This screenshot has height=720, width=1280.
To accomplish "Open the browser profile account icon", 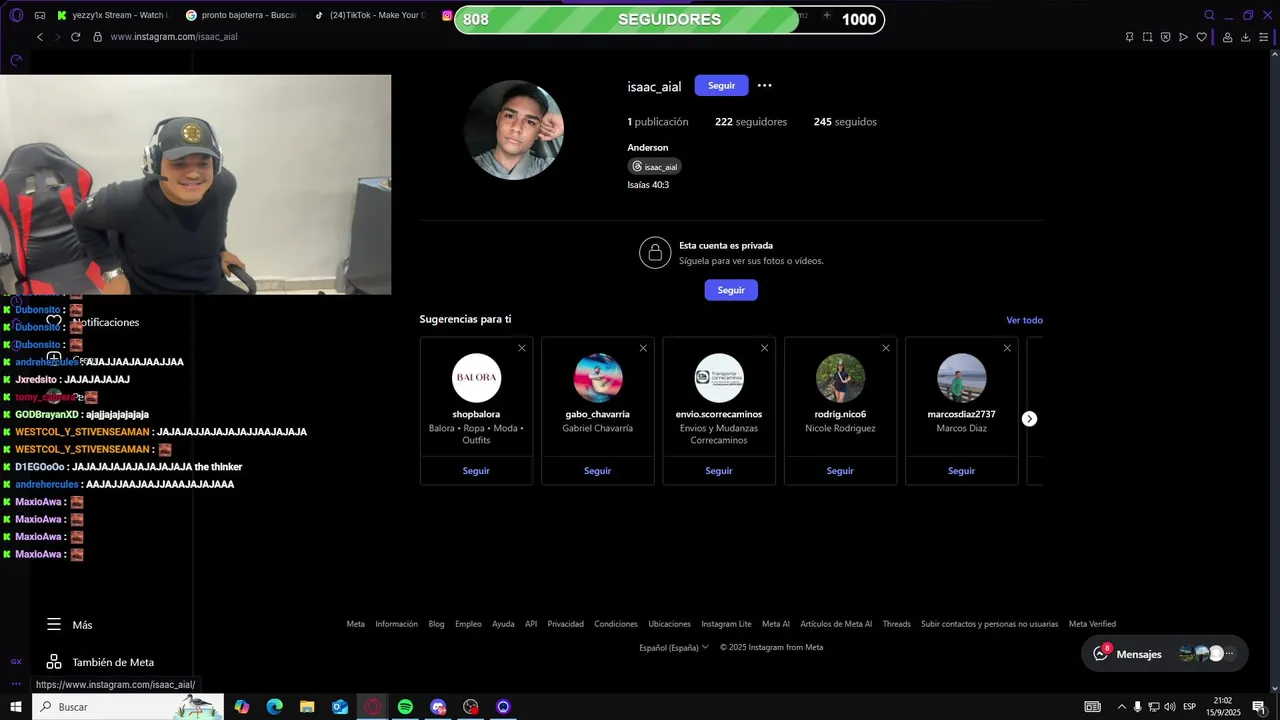I will tap(1227, 37).
